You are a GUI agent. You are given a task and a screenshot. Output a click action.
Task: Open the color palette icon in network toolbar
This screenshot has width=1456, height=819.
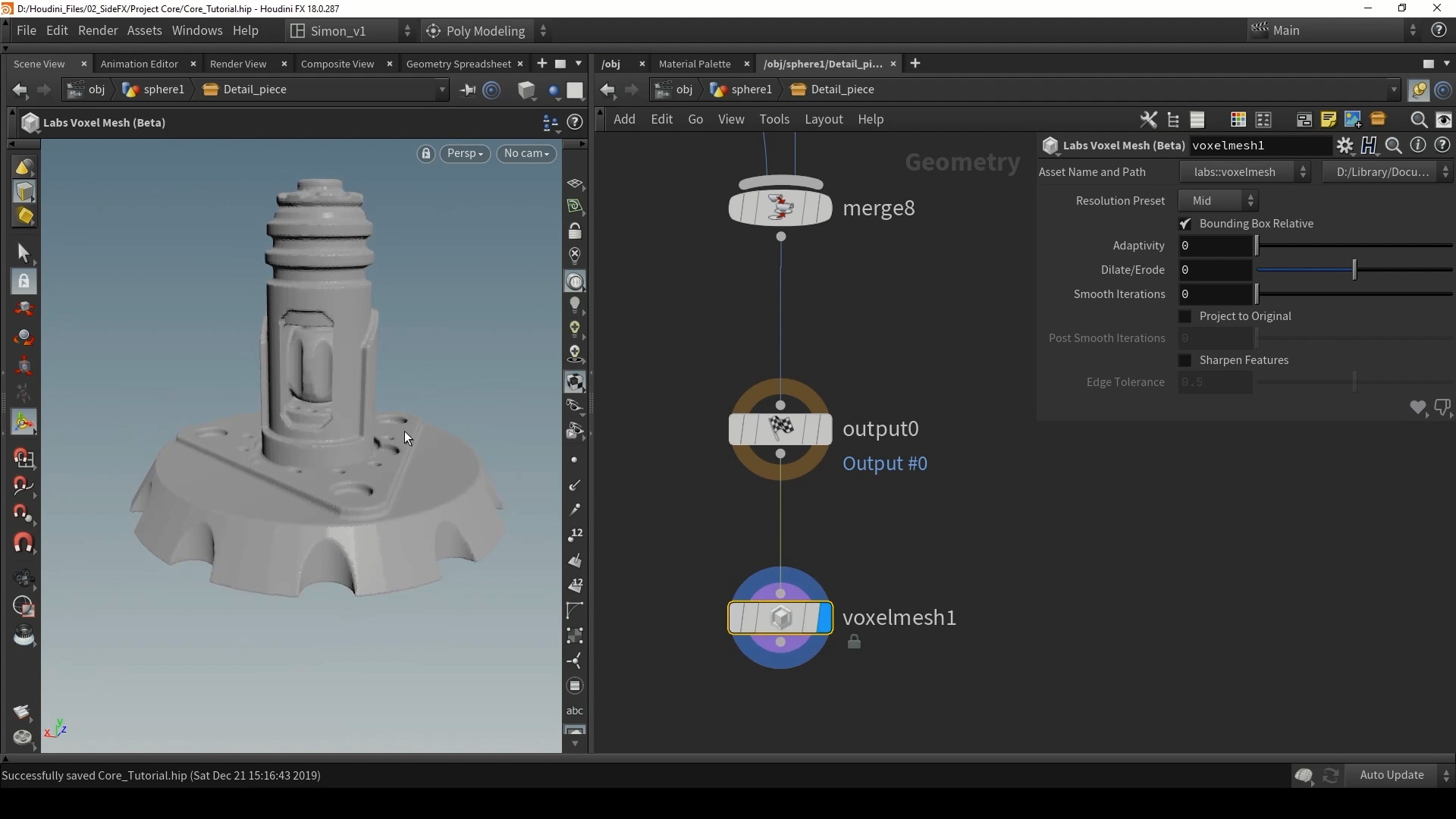(x=1238, y=120)
